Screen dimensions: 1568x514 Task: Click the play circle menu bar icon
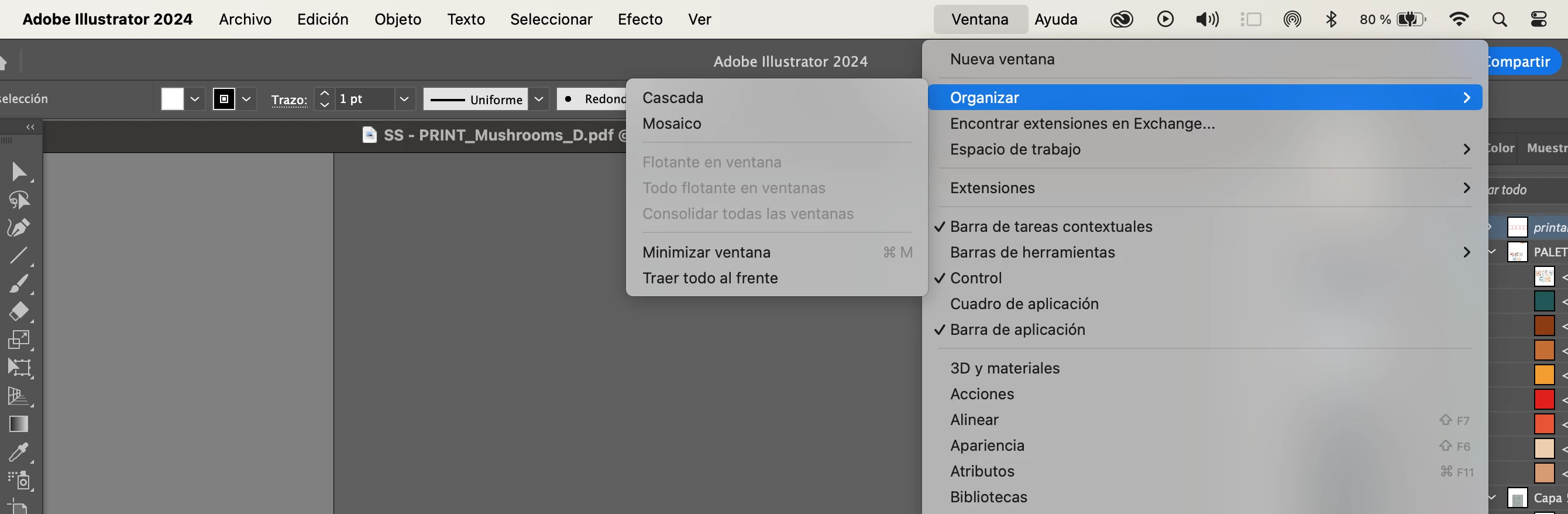(1165, 19)
